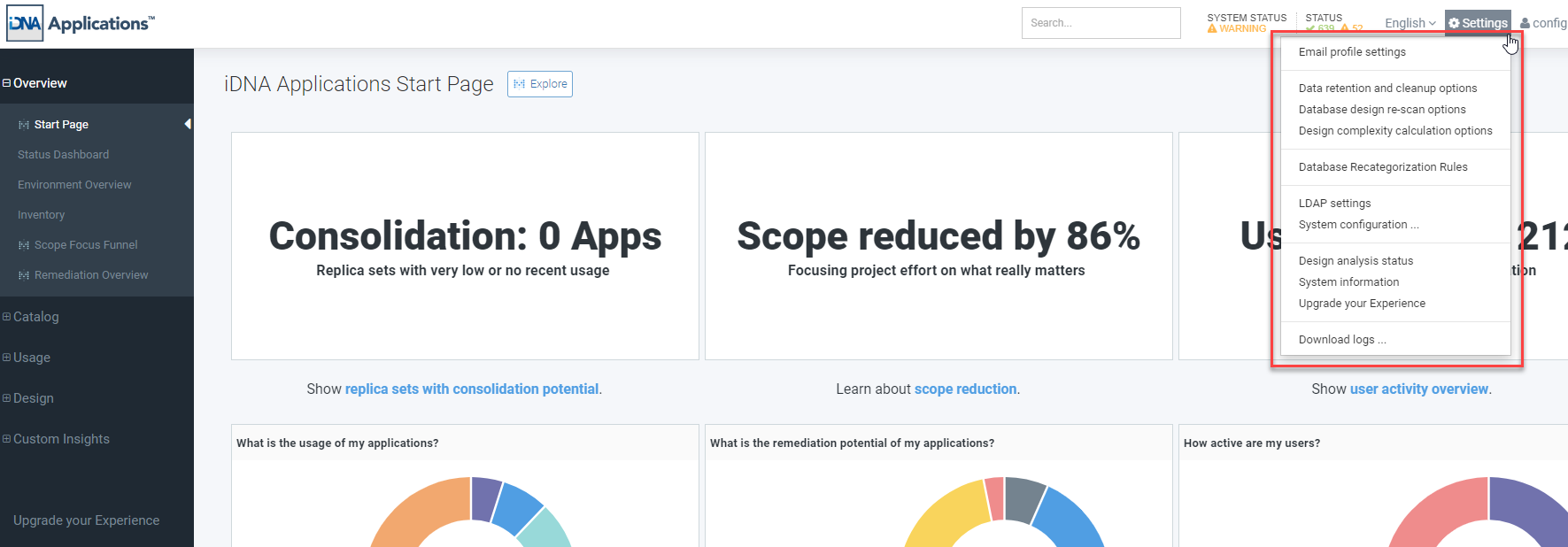Open the English language dropdown

1410,23
